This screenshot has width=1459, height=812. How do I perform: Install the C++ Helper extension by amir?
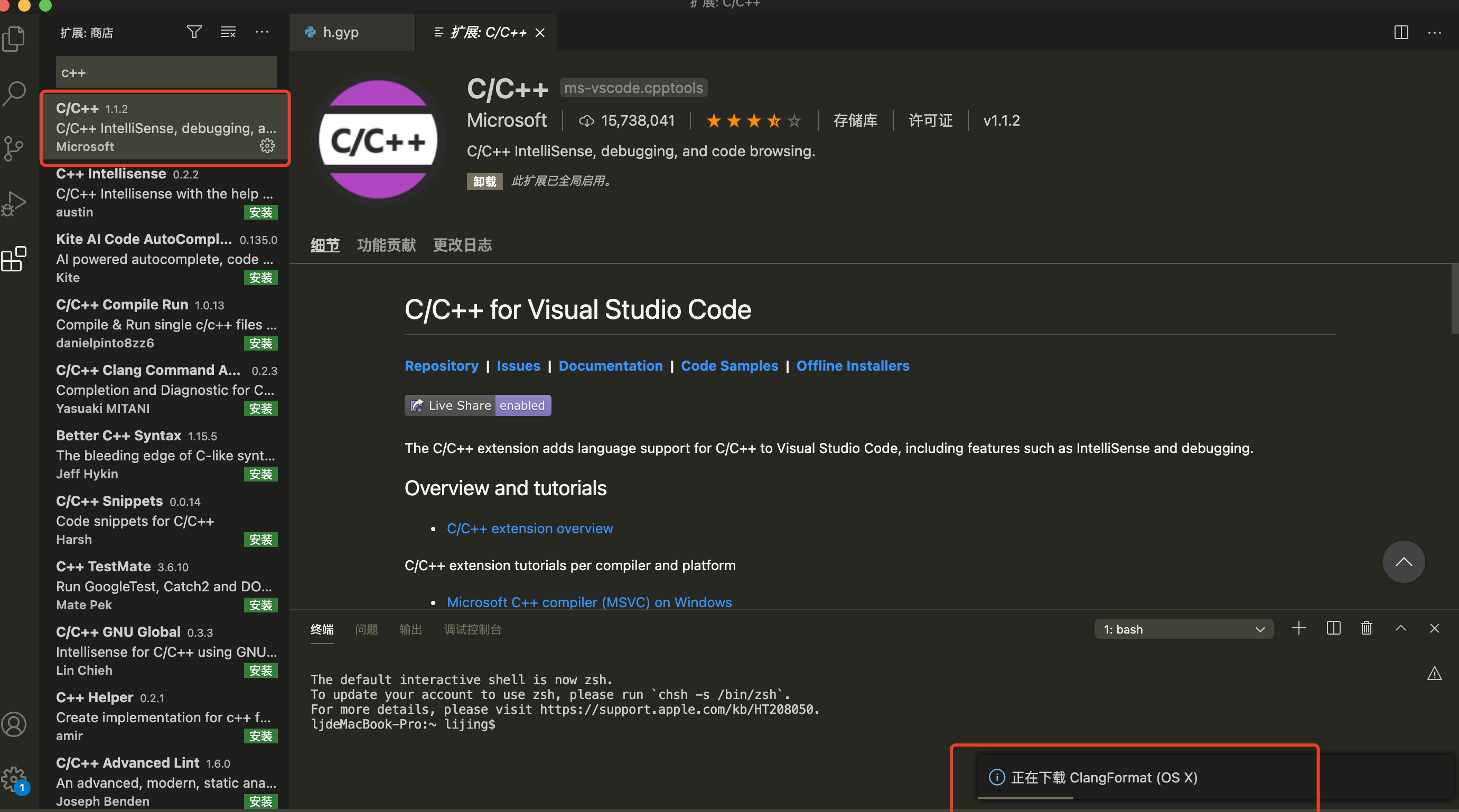coord(261,736)
